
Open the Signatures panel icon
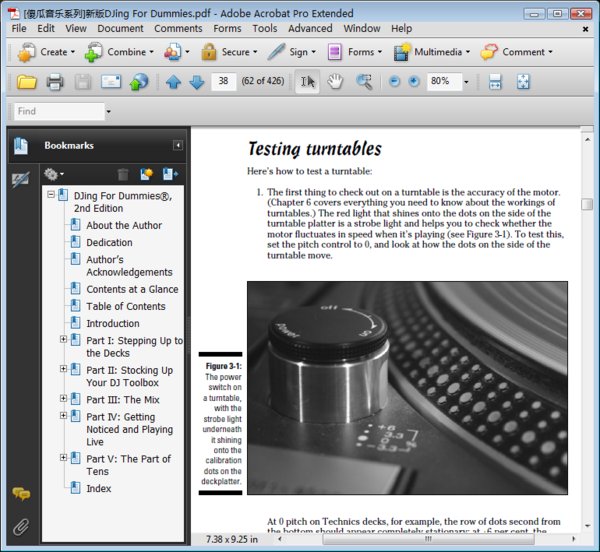[x=20, y=180]
